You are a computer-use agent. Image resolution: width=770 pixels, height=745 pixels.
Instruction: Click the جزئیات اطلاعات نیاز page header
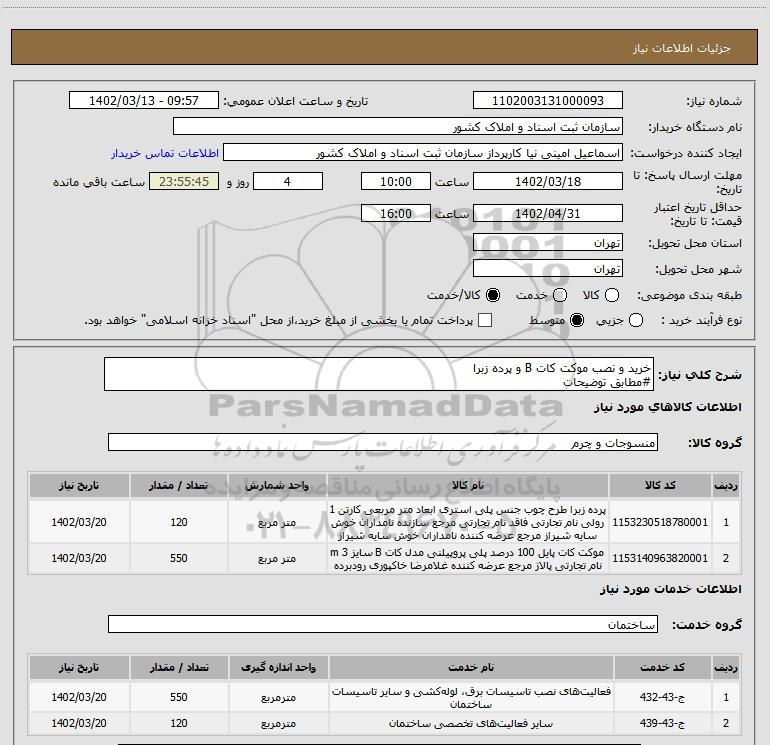click(x=682, y=48)
